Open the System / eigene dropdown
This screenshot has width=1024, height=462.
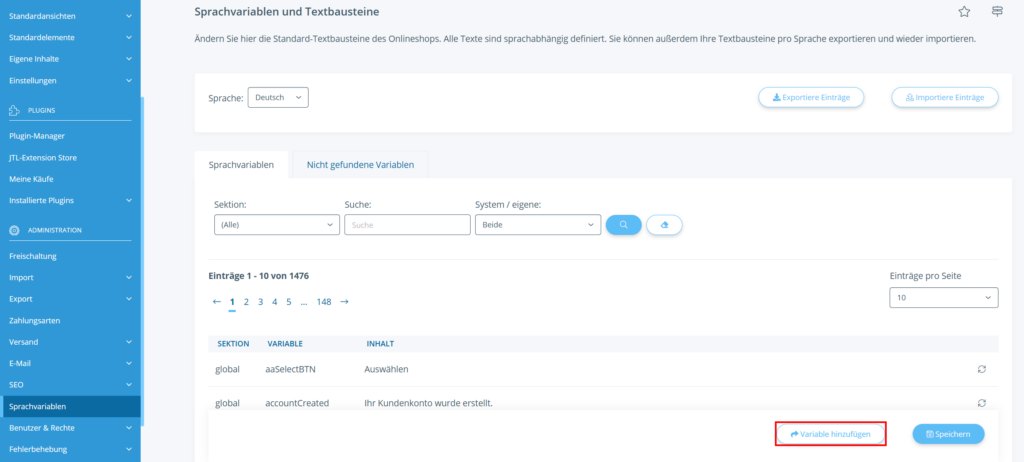pos(537,225)
